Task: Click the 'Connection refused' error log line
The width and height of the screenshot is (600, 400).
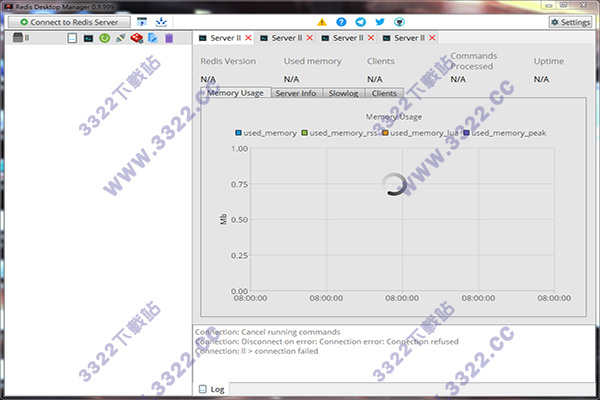Action: tap(326, 341)
